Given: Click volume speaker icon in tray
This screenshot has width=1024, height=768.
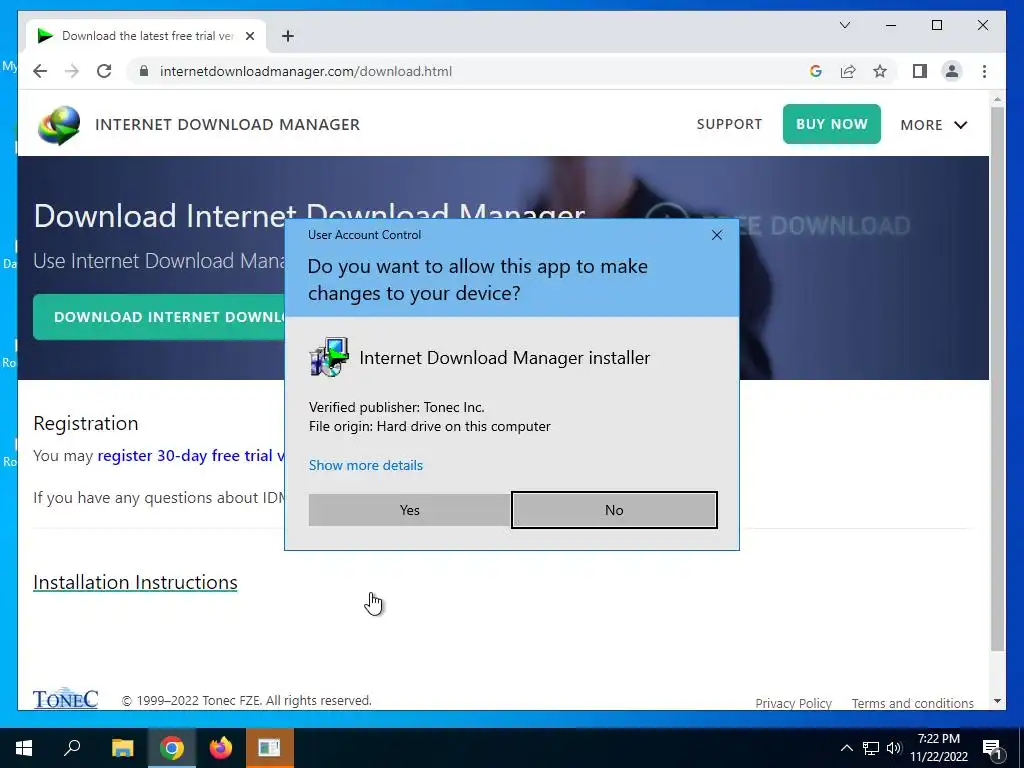Looking at the screenshot, I should (x=893, y=748).
